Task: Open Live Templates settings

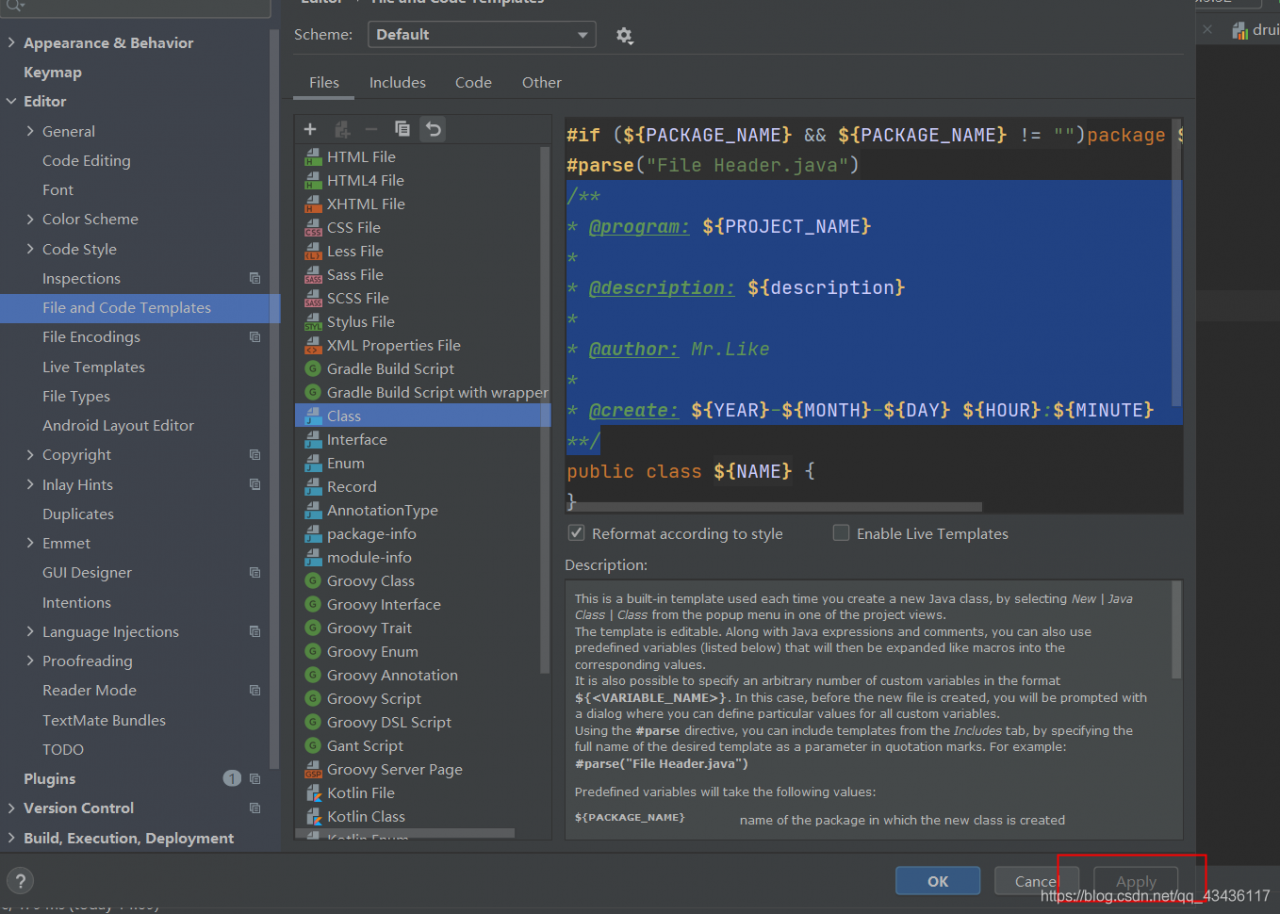Action: [x=93, y=367]
